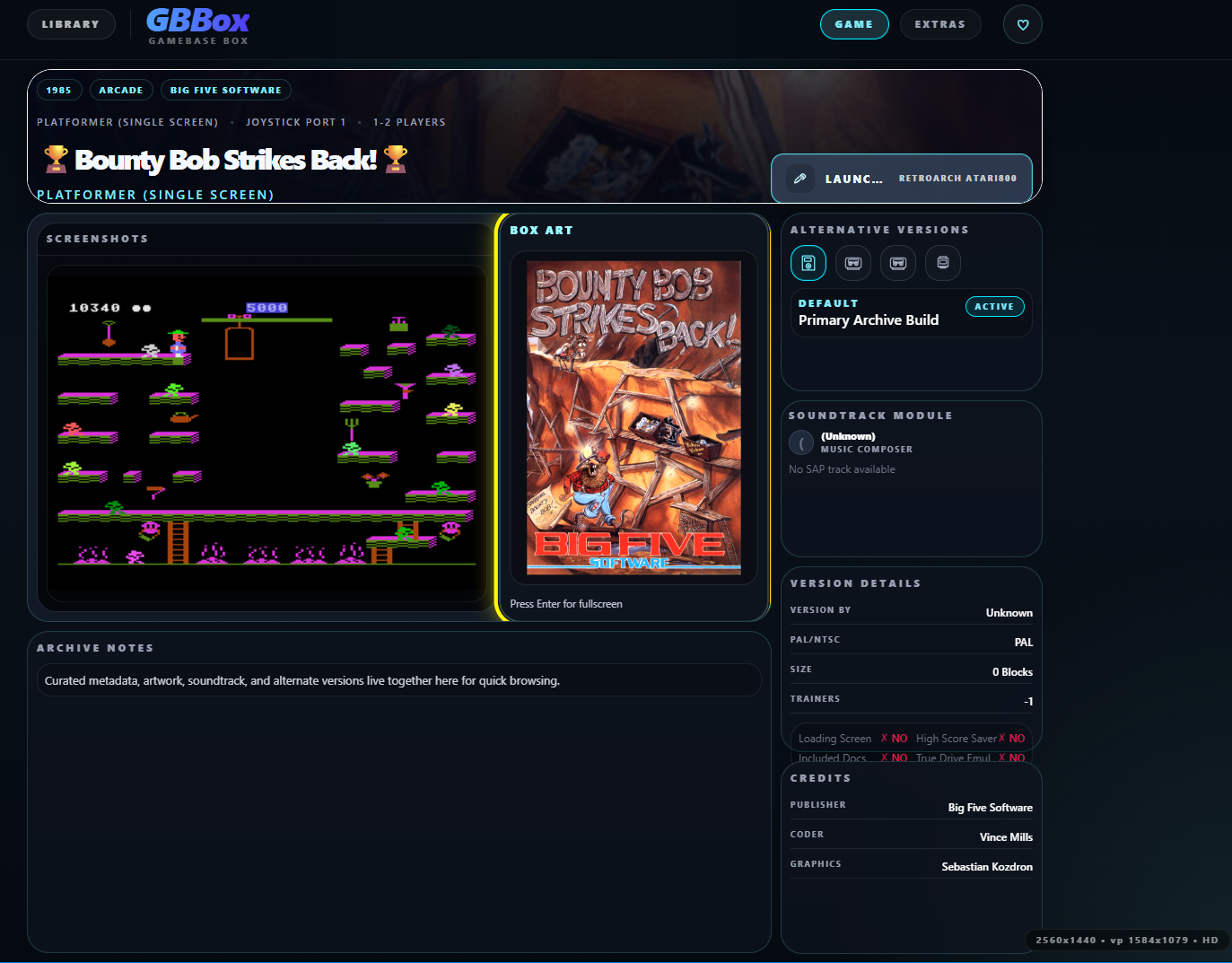Open the gameplay screenshot image

(266, 433)
